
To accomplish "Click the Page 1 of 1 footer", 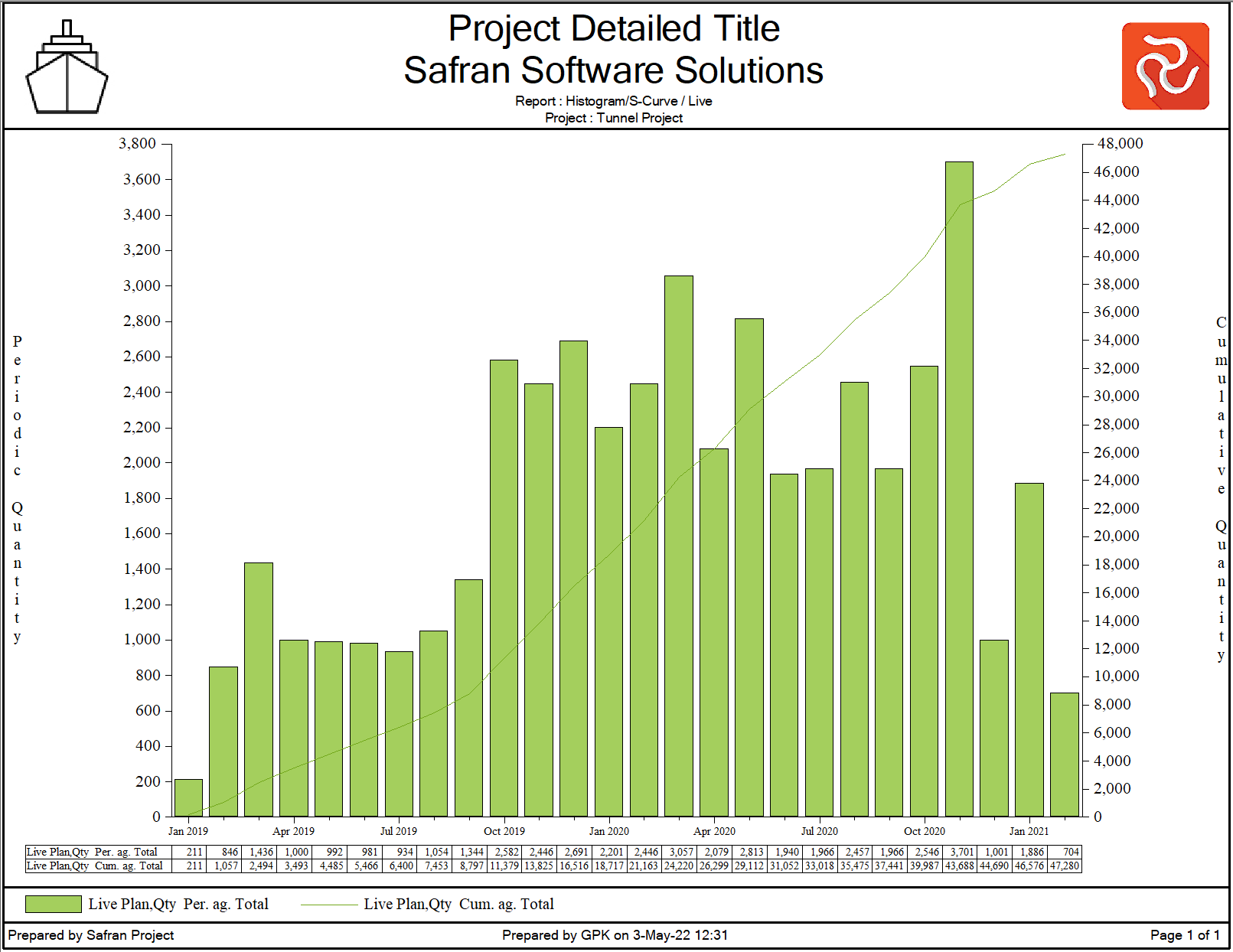I will (1185, 935).
